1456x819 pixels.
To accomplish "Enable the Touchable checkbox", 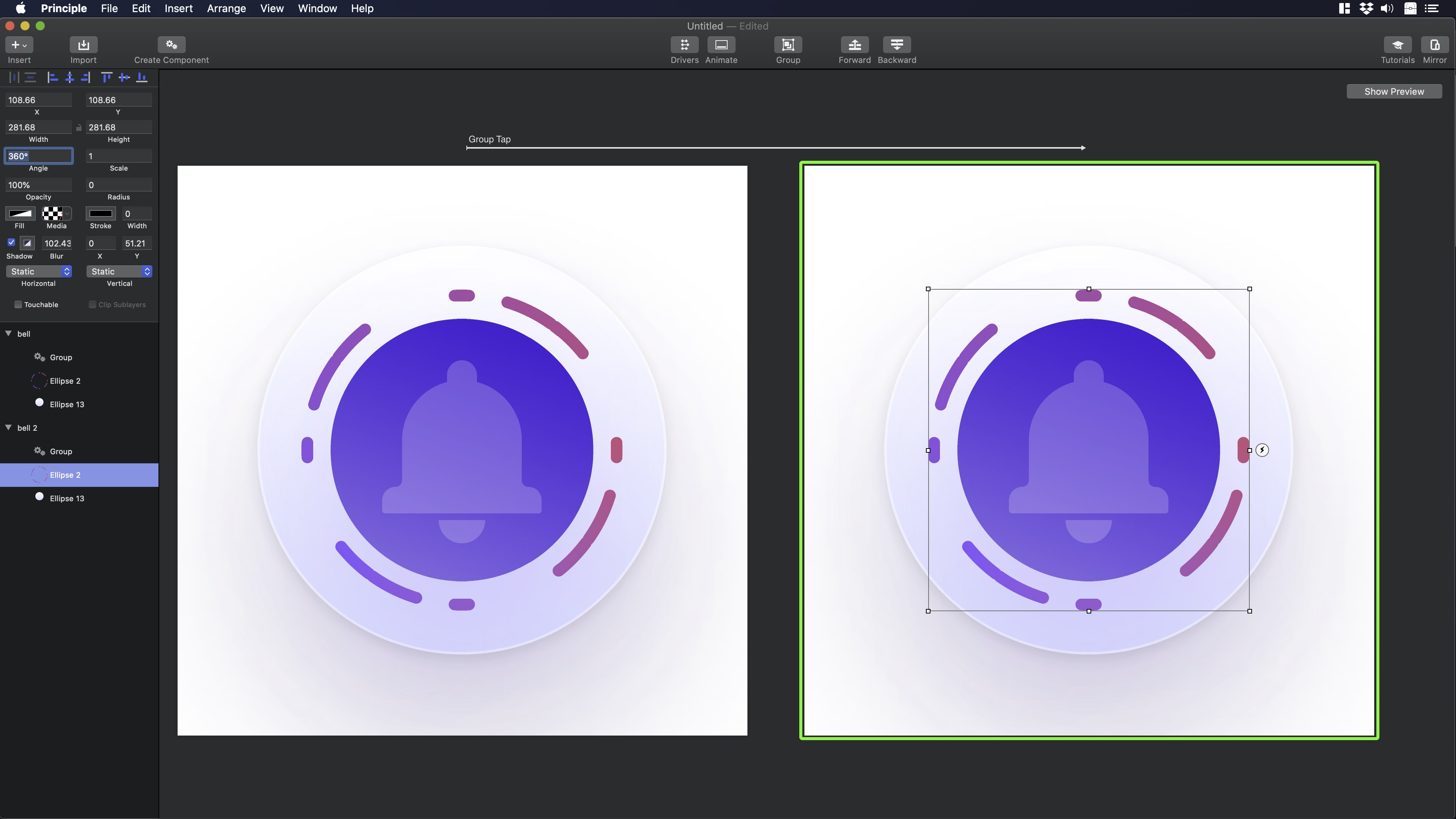I will tap(18, 304).
